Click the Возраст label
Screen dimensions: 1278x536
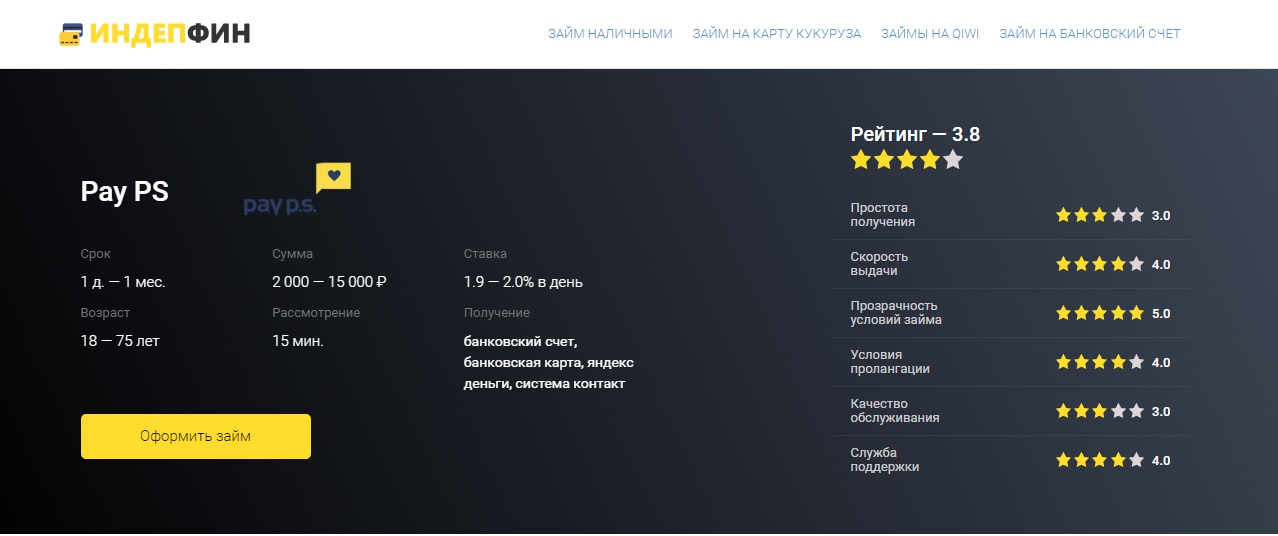(105, 313)
